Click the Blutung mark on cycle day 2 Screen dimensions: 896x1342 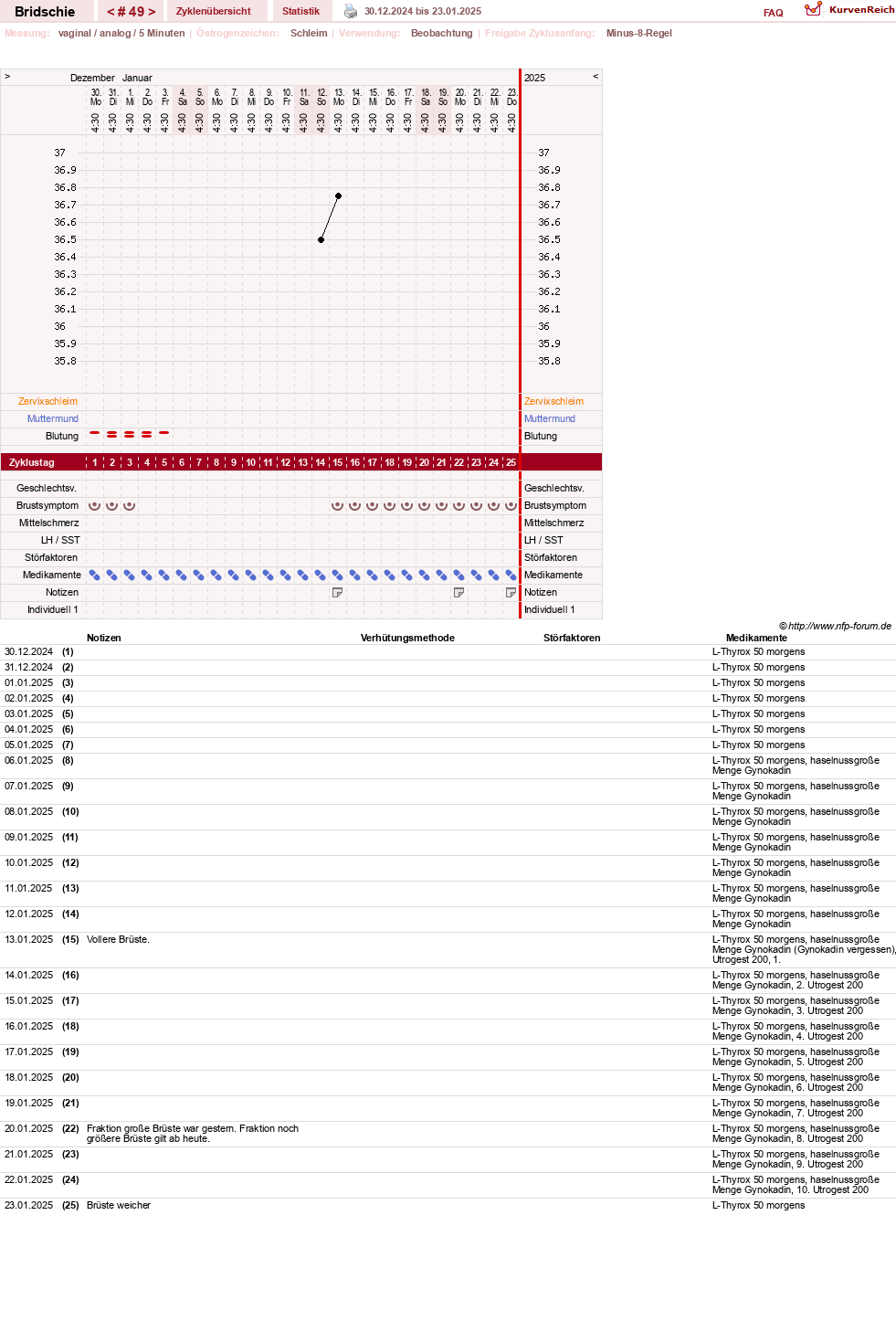coord(111,435)
